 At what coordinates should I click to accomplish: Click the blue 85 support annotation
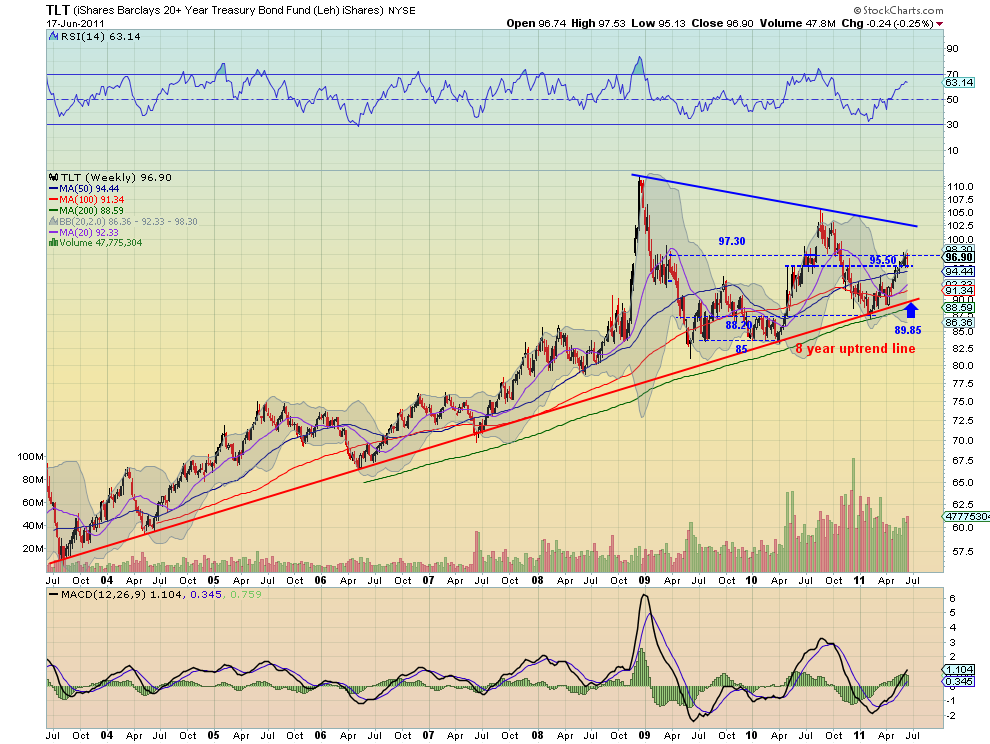coord(741,349)
